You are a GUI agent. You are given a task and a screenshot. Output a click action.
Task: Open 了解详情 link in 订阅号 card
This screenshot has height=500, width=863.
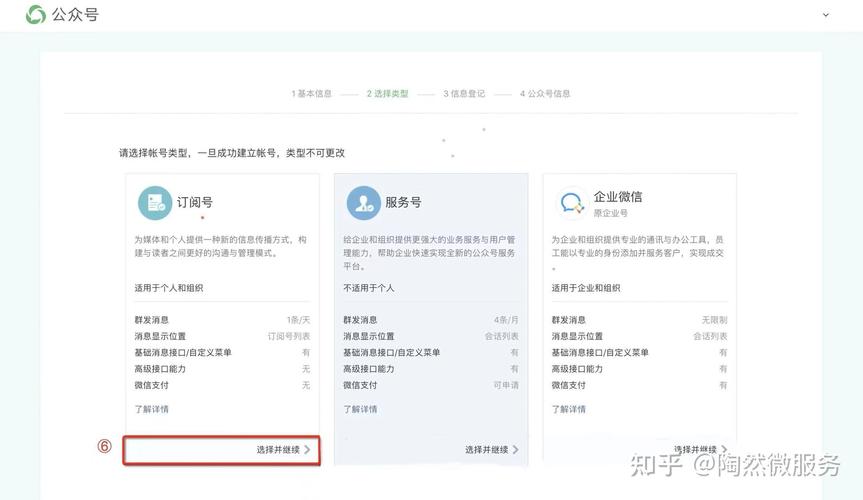pos(151,409)
